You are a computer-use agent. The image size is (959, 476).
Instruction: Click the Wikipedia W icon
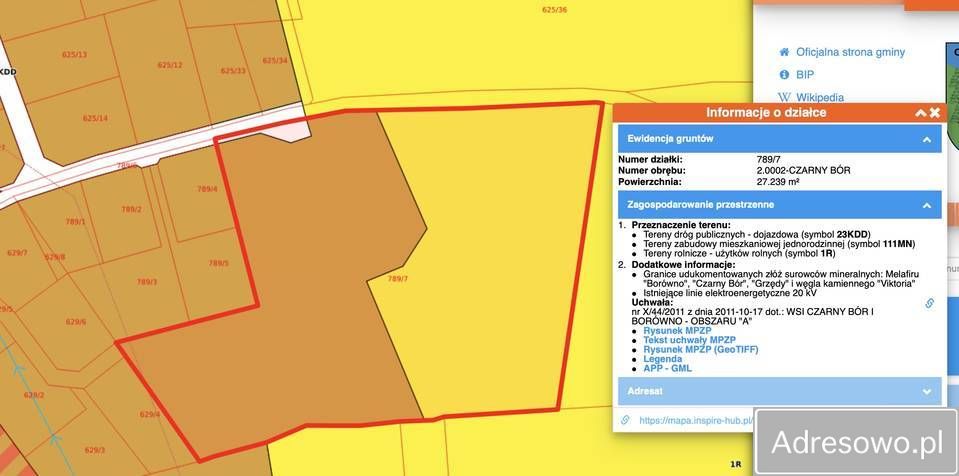(784, 97)
